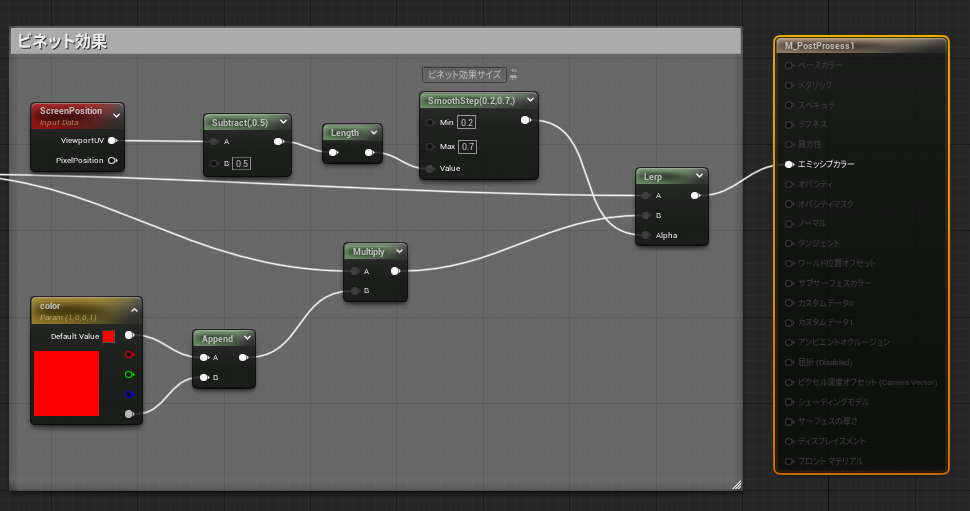This screenshot has width=970, height=511.
Task: Click the Default Value red color swatch
Action: [109, 337]
